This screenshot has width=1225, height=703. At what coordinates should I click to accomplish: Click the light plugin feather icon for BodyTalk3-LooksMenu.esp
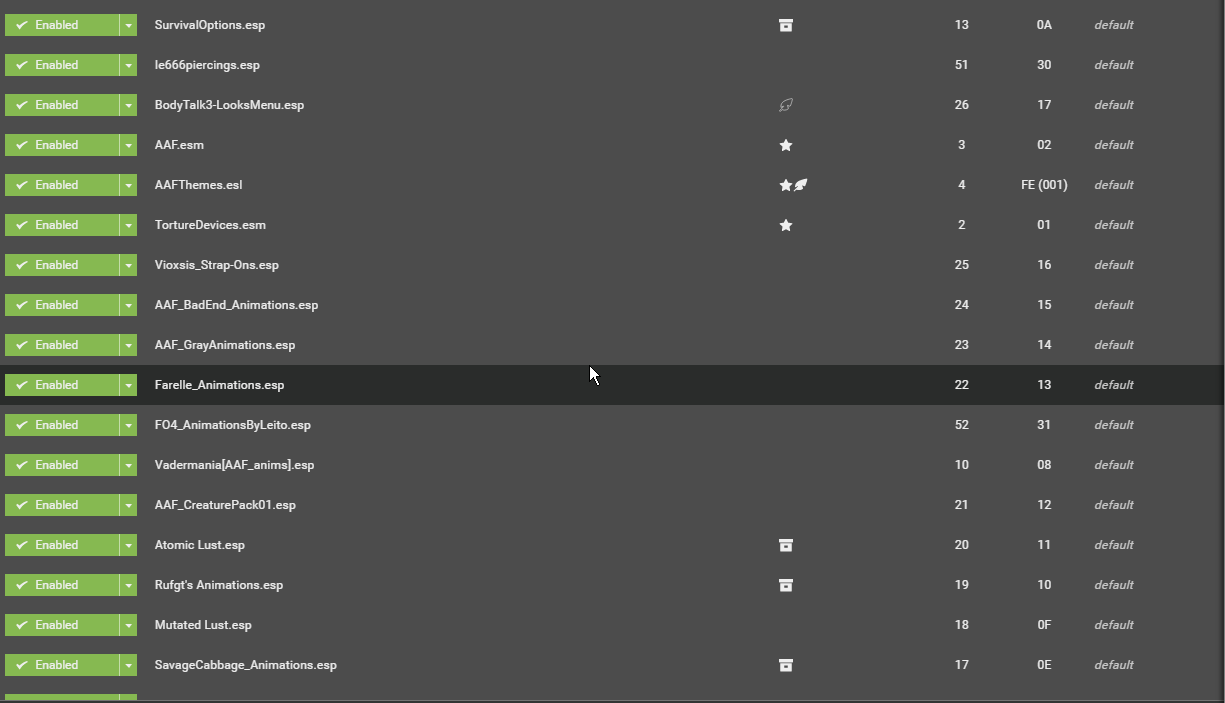(x=786, y=105)
